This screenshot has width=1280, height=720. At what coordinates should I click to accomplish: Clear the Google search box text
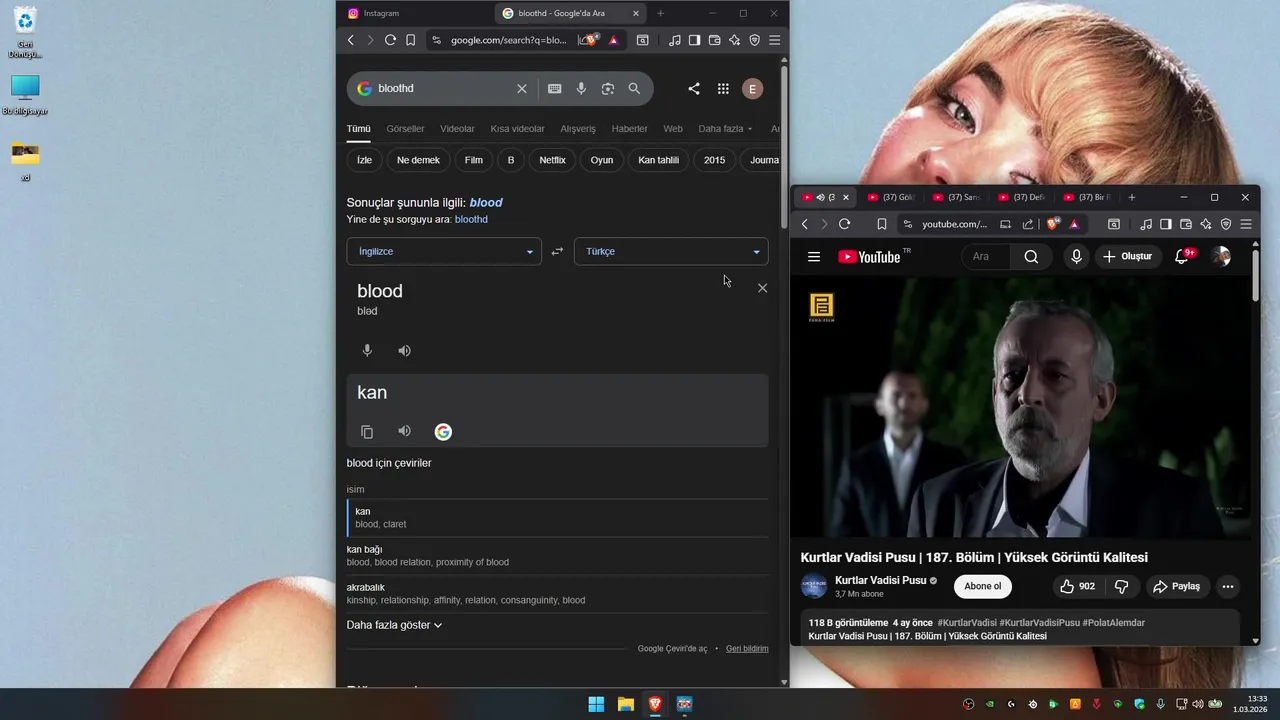pos(521,88)
